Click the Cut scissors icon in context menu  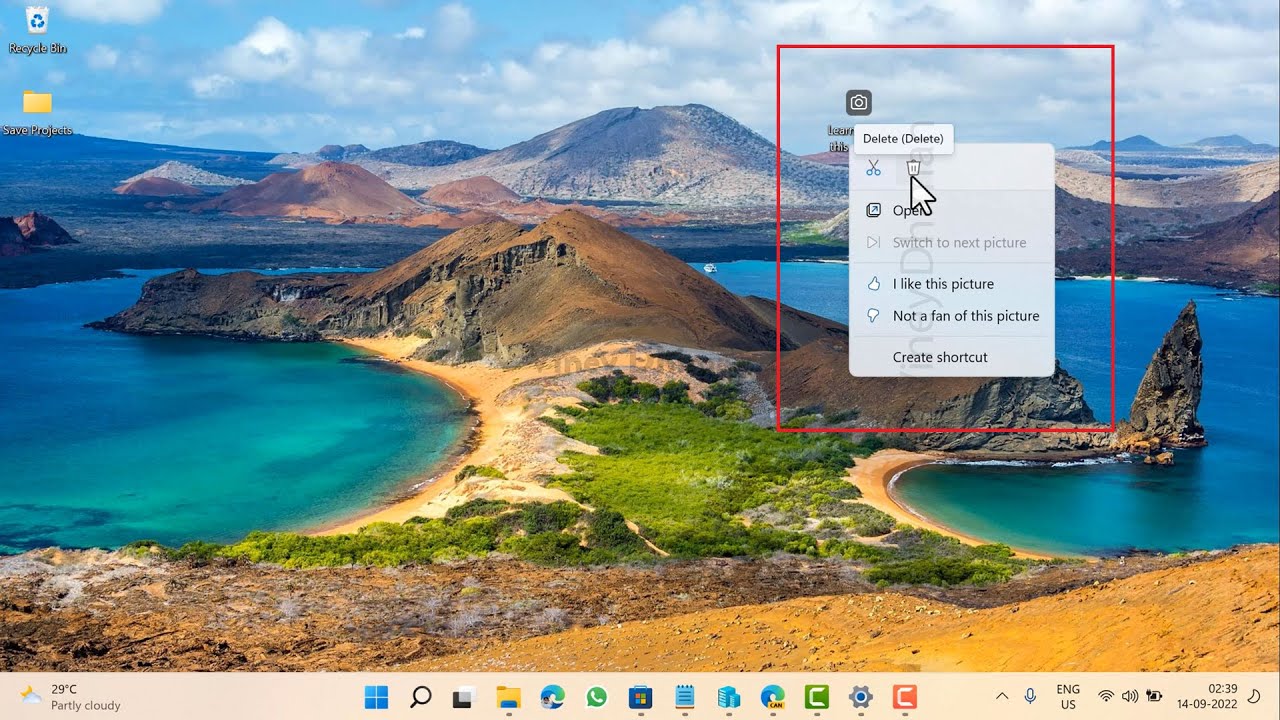point(874,168)
